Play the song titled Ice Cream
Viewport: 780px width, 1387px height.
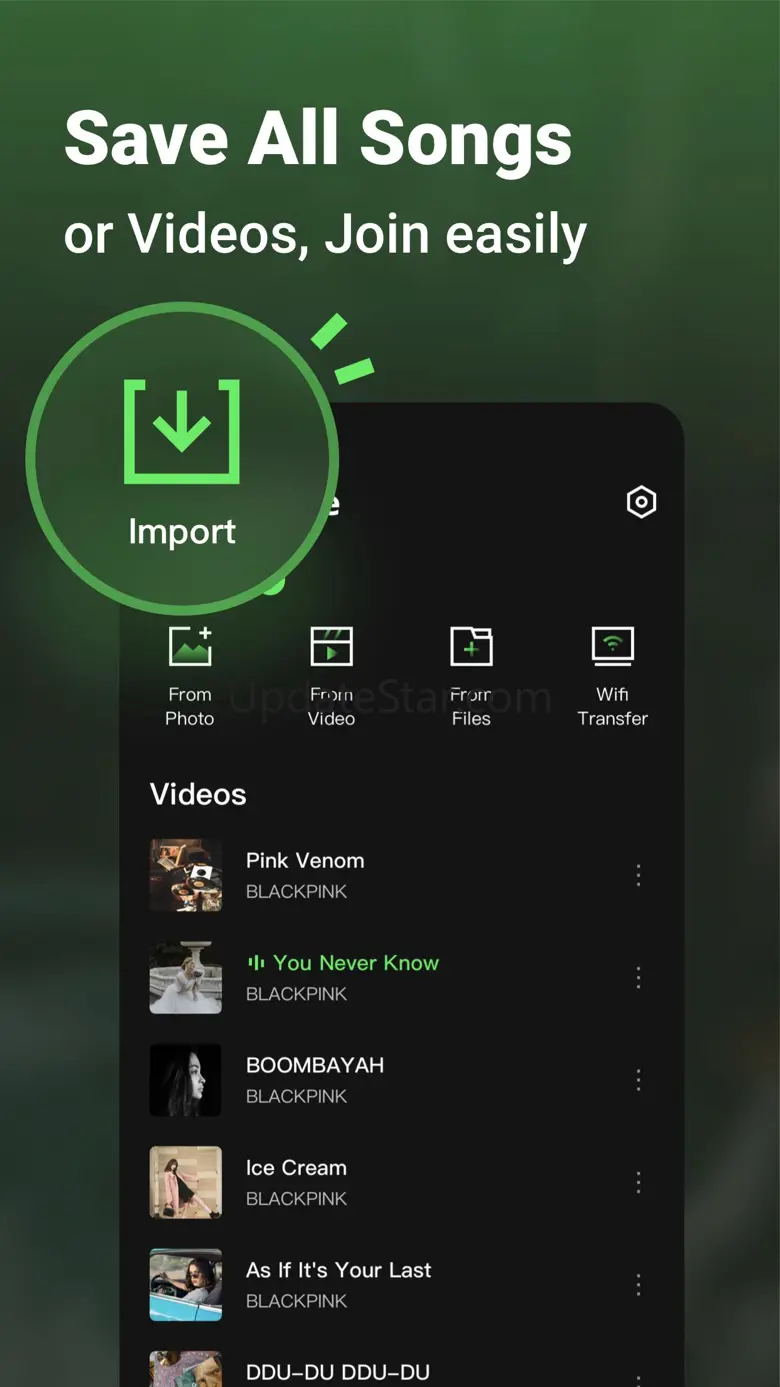click(x=296, y=1168)
